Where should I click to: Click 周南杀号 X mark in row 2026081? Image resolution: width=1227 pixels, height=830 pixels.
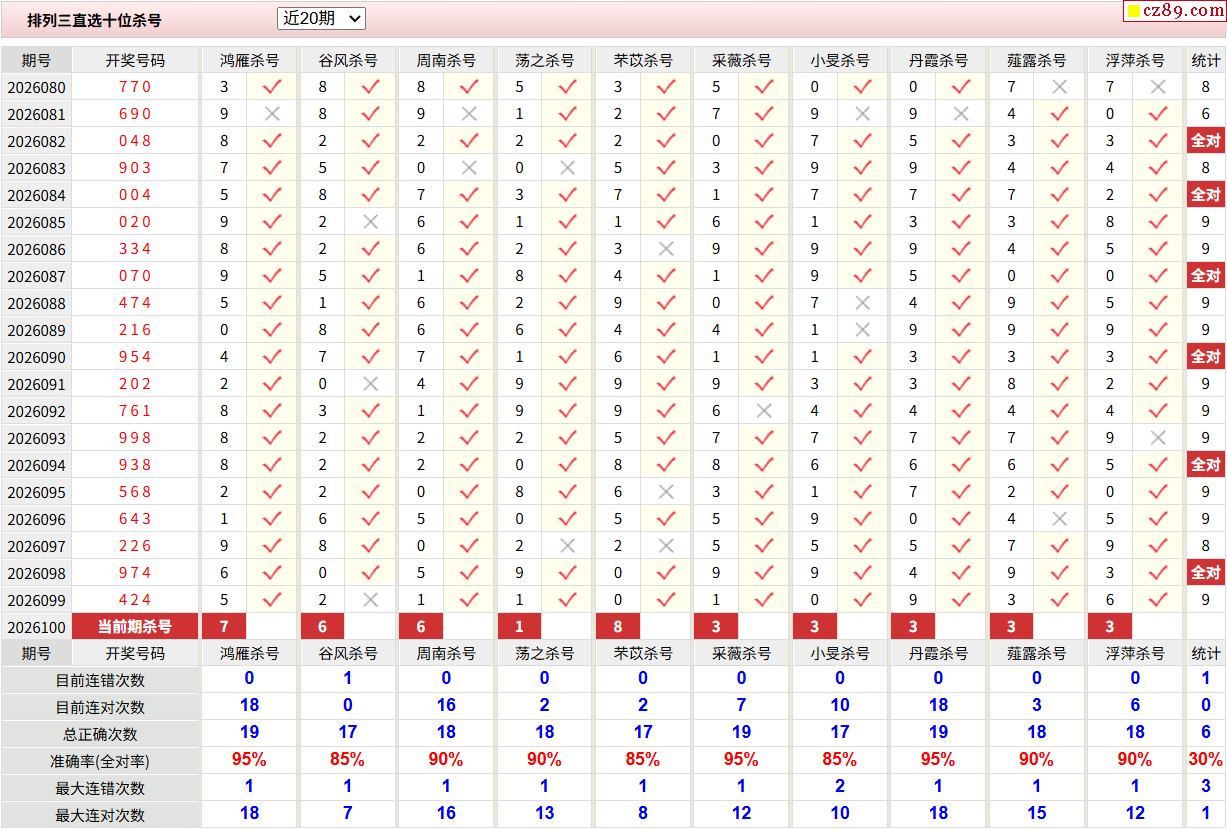click(469, 114)
